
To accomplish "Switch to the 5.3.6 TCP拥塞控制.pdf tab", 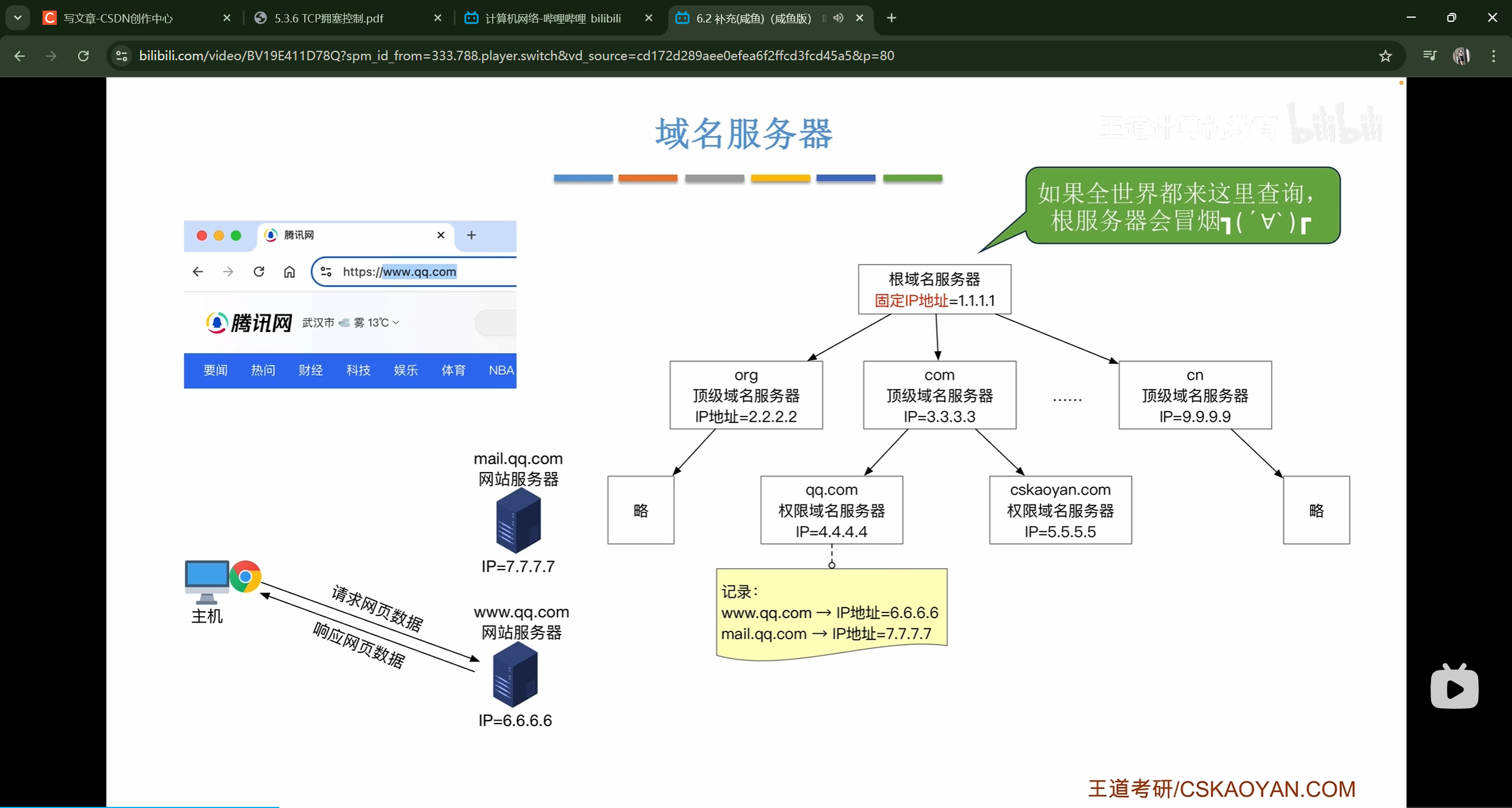I will [329, 18].
